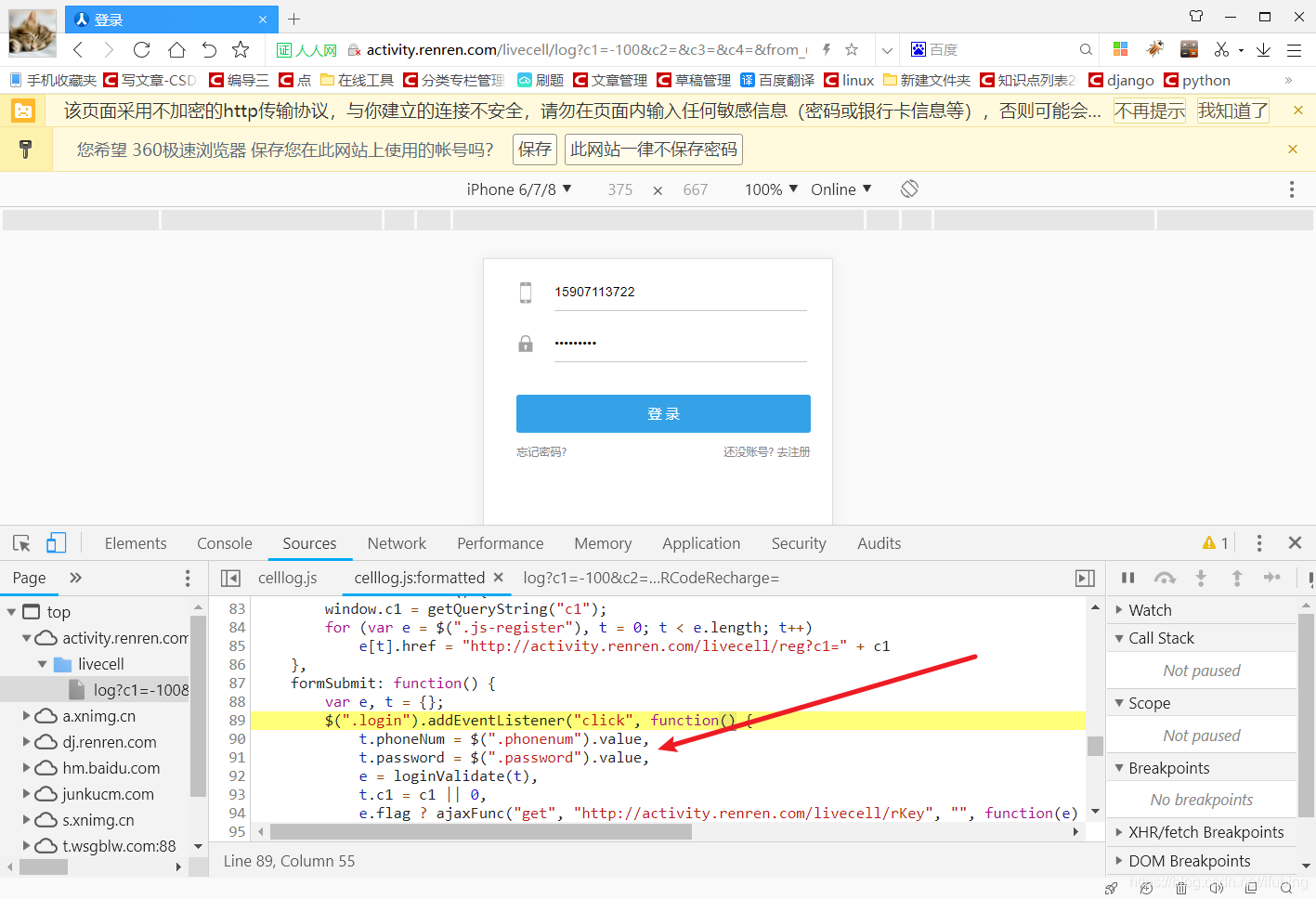Screen dimensions: 1316x899
Task: Click 保存 to save the password
Action: [x=535, y=150]
